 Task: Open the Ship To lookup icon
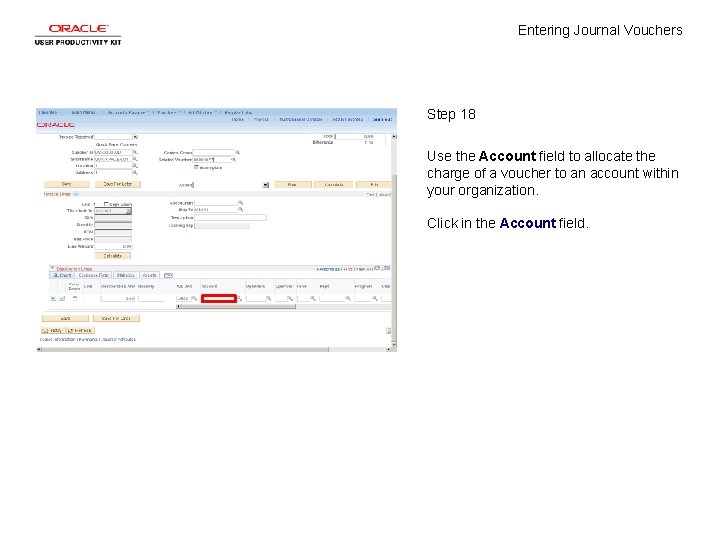[240, 209]
